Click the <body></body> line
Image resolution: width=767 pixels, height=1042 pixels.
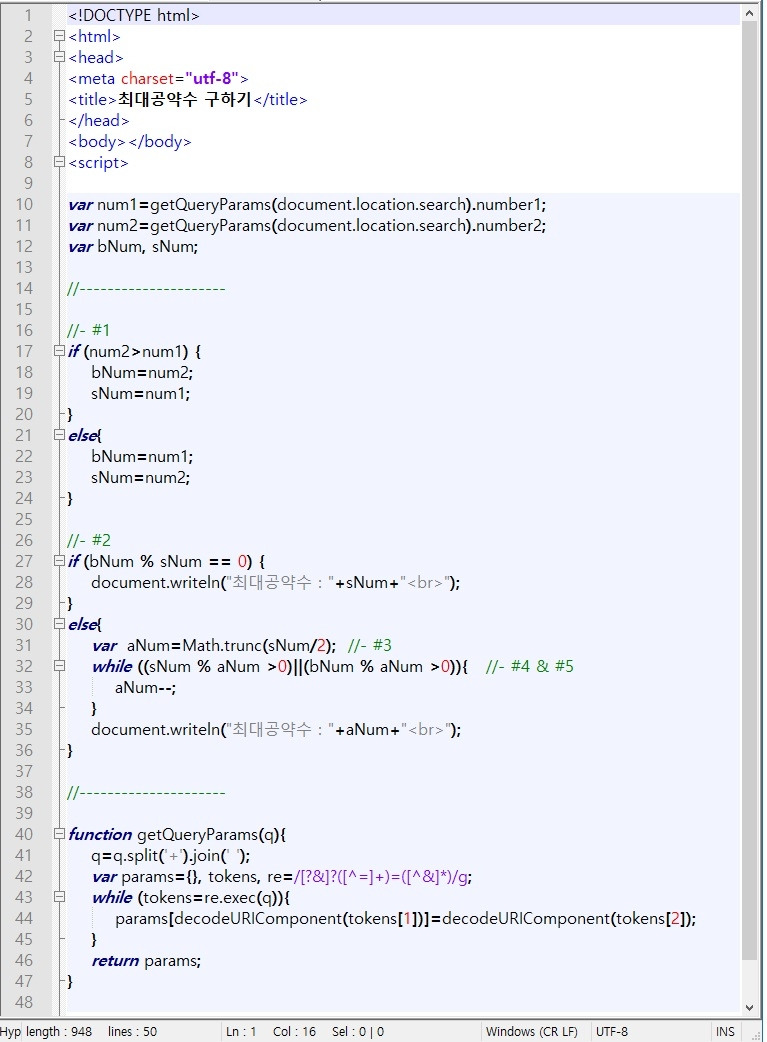[x=130, y=141]
